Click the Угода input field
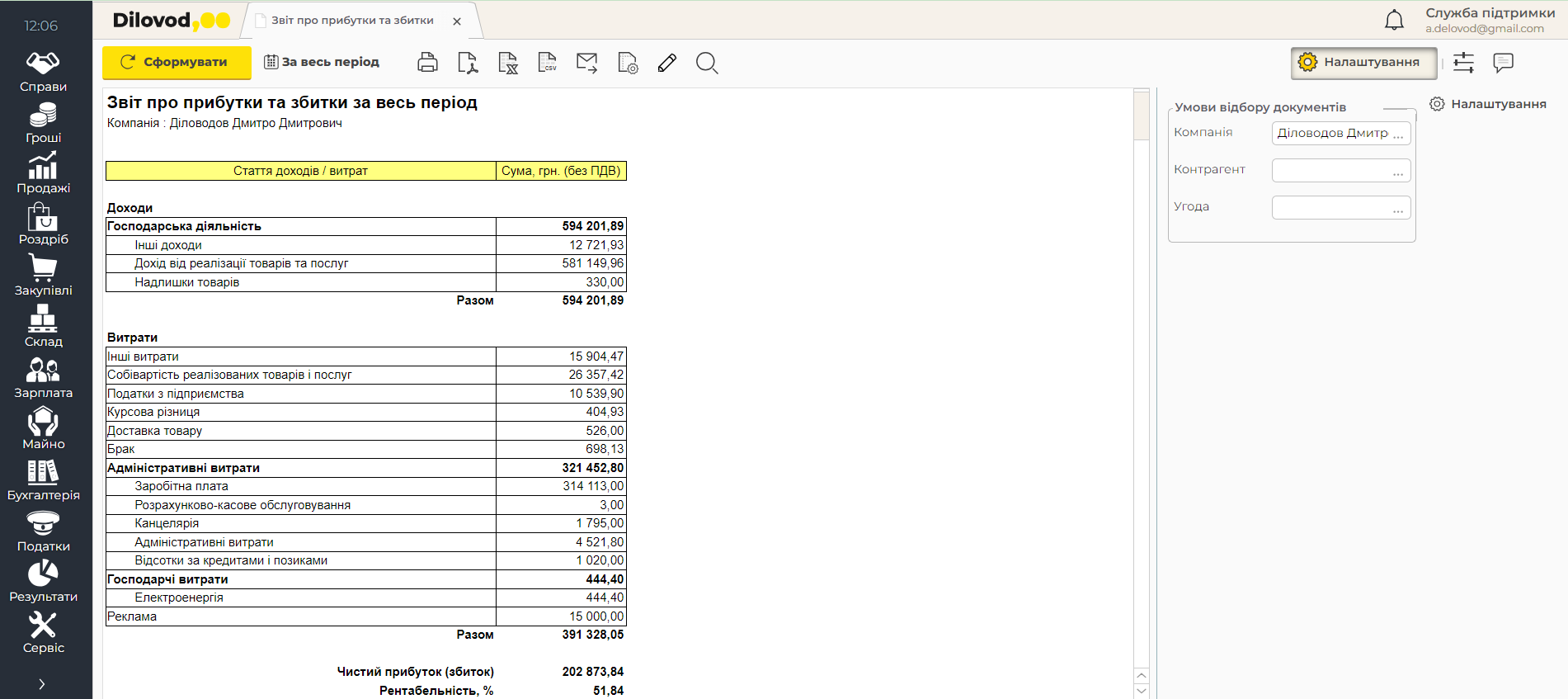1568x699 pixels. 1330,208
